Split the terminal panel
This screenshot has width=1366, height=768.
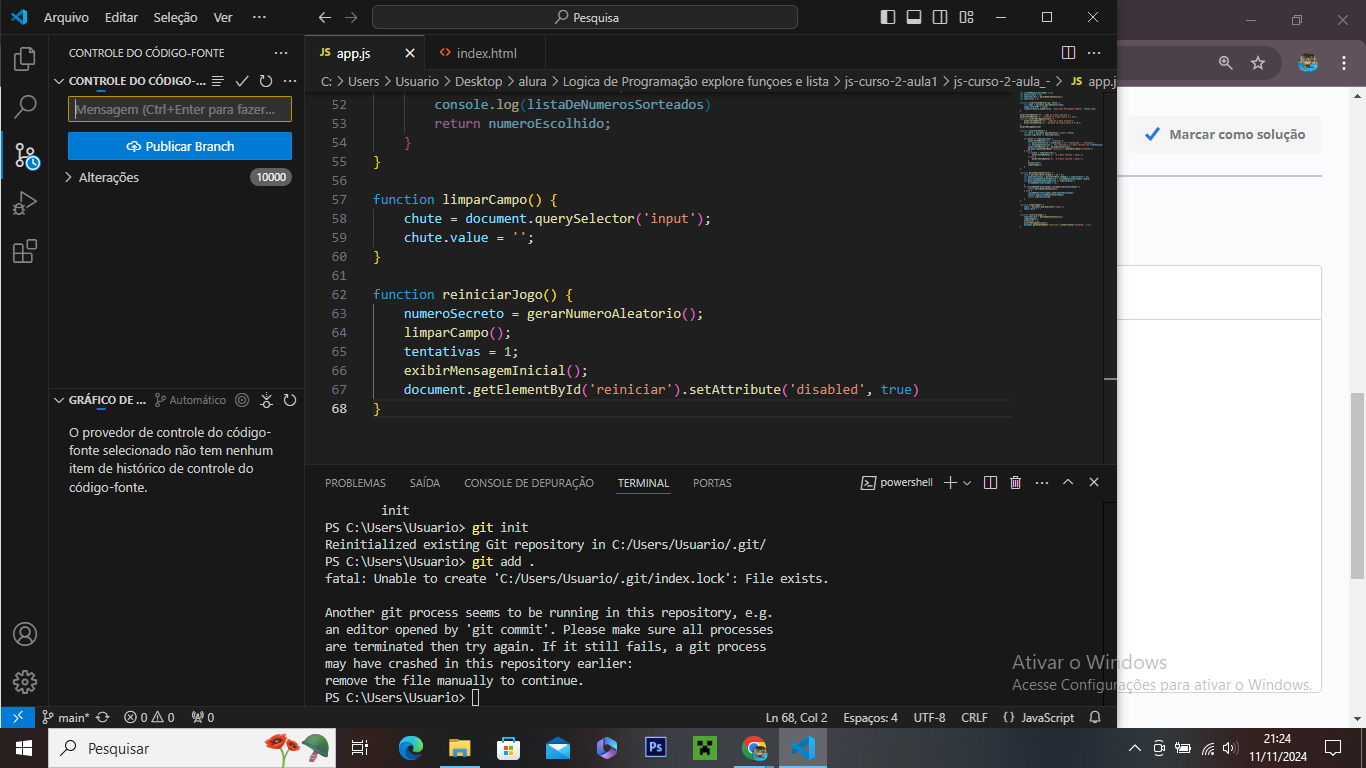point(990,482)
